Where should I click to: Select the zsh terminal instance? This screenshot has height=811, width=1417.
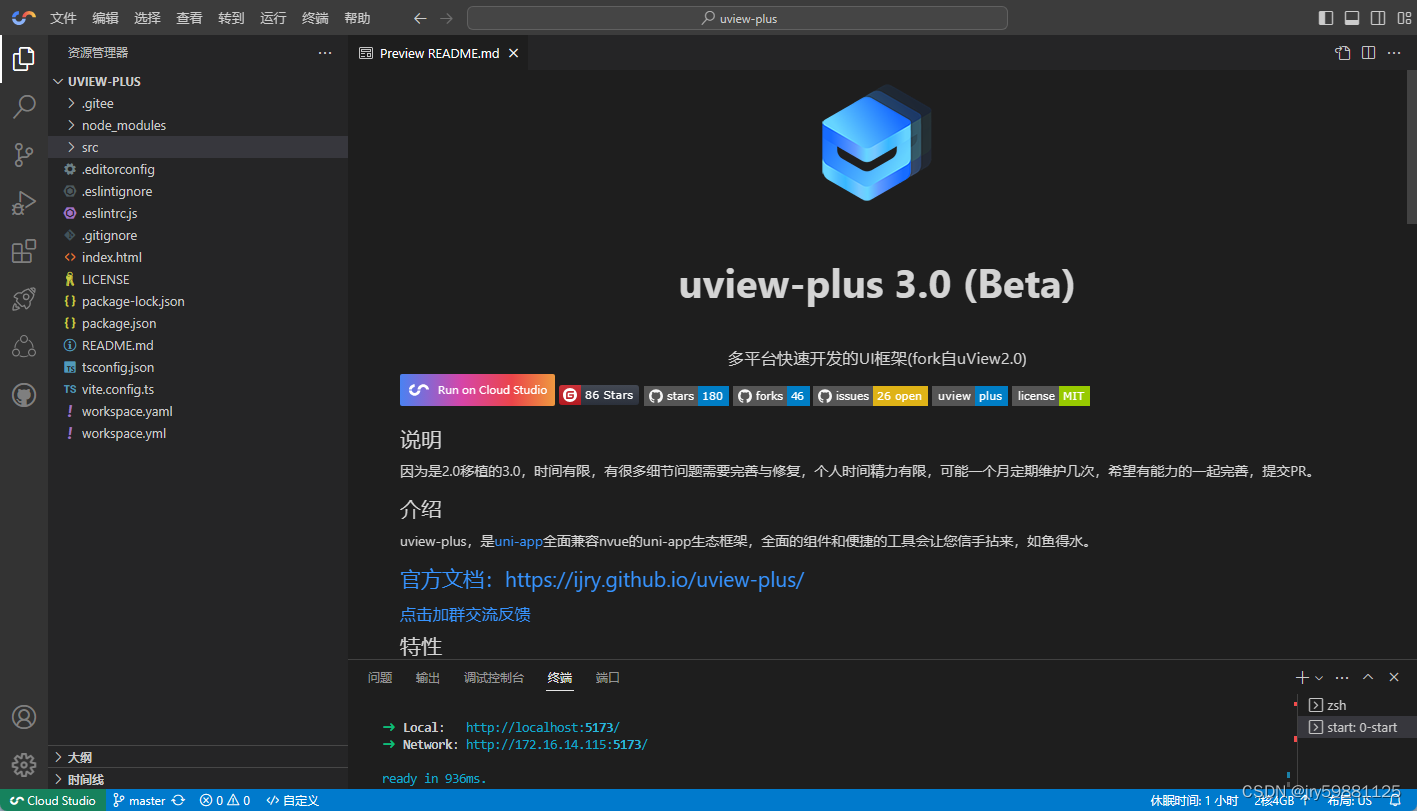tap(1356, 705)
